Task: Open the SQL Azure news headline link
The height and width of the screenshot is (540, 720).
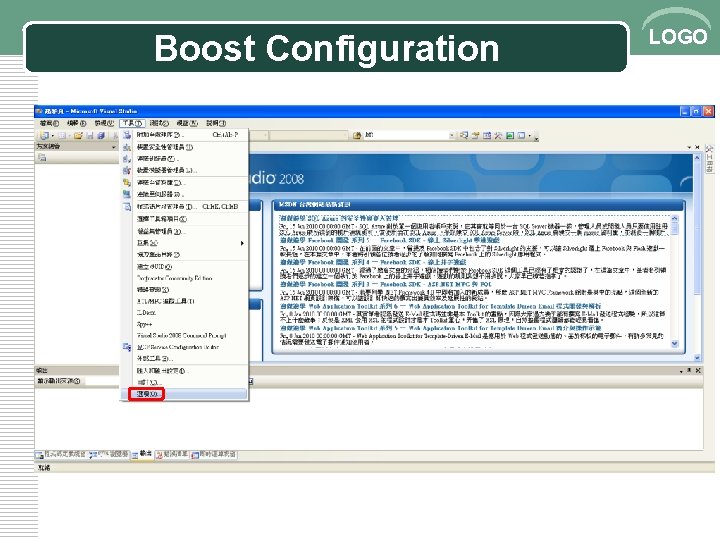Action: coord(339,218)
